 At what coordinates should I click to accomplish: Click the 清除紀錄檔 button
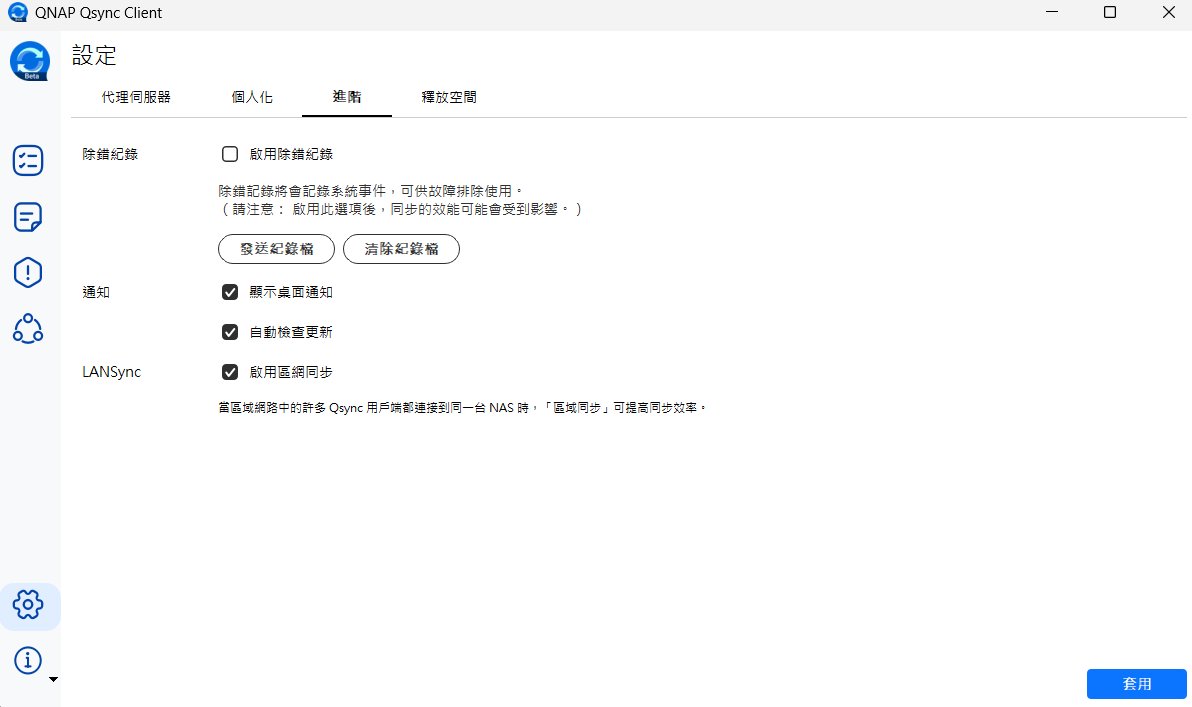(x=401, y=250)
